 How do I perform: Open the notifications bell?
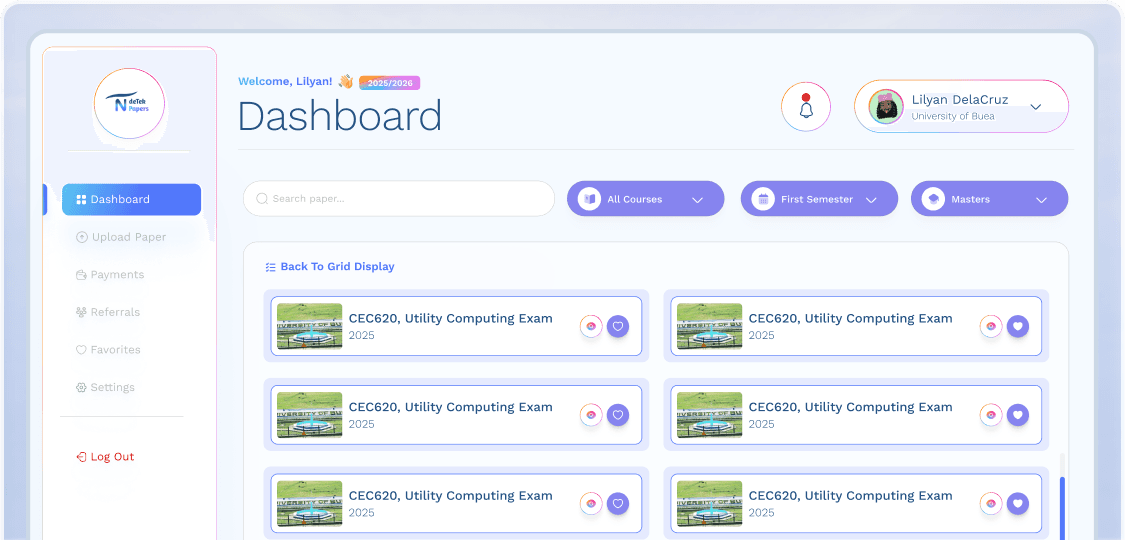pyautogui.click(x=806, y=106)
